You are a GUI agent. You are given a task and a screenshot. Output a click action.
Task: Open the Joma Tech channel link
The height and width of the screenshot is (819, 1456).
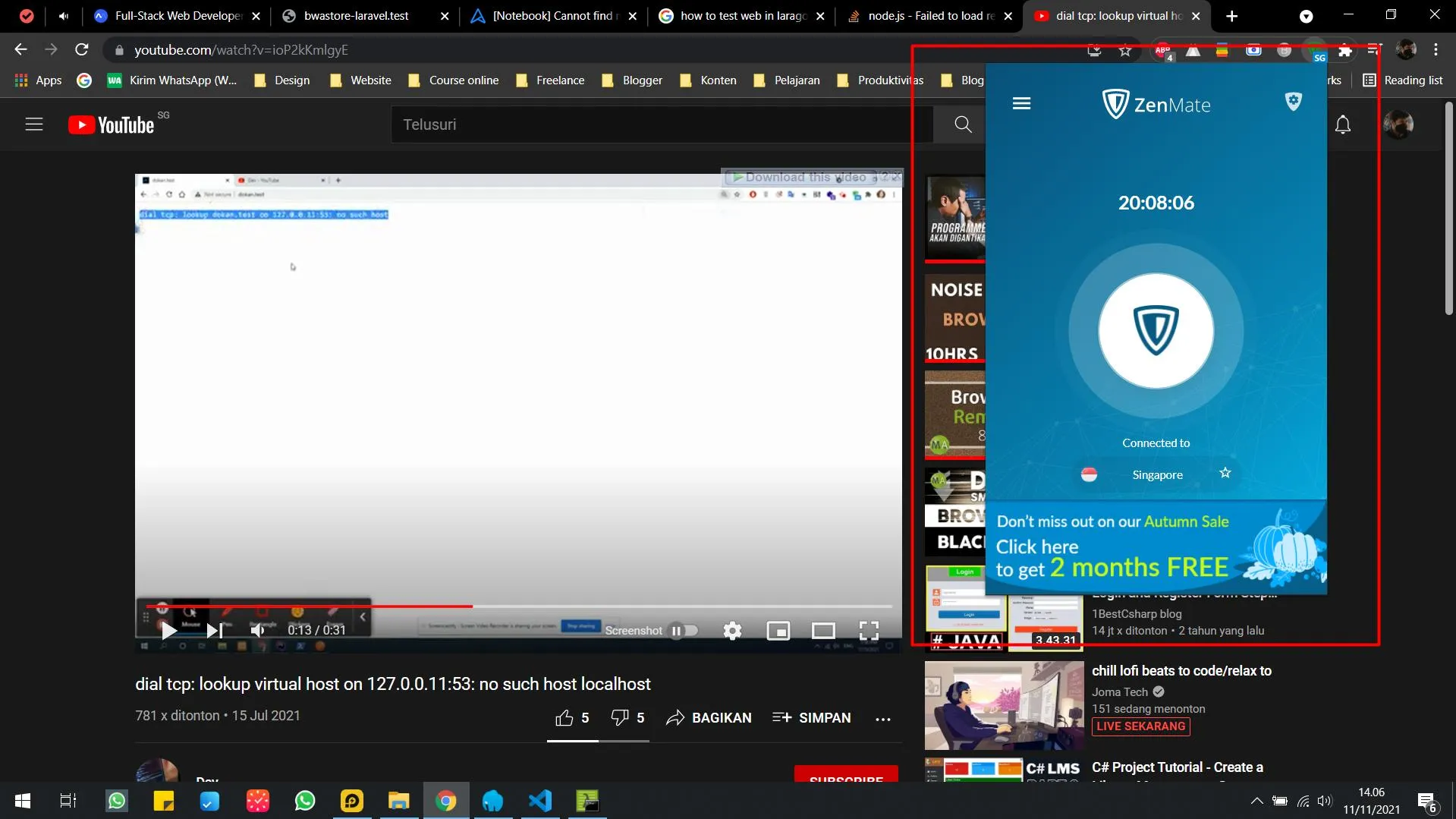[1119, 692]
